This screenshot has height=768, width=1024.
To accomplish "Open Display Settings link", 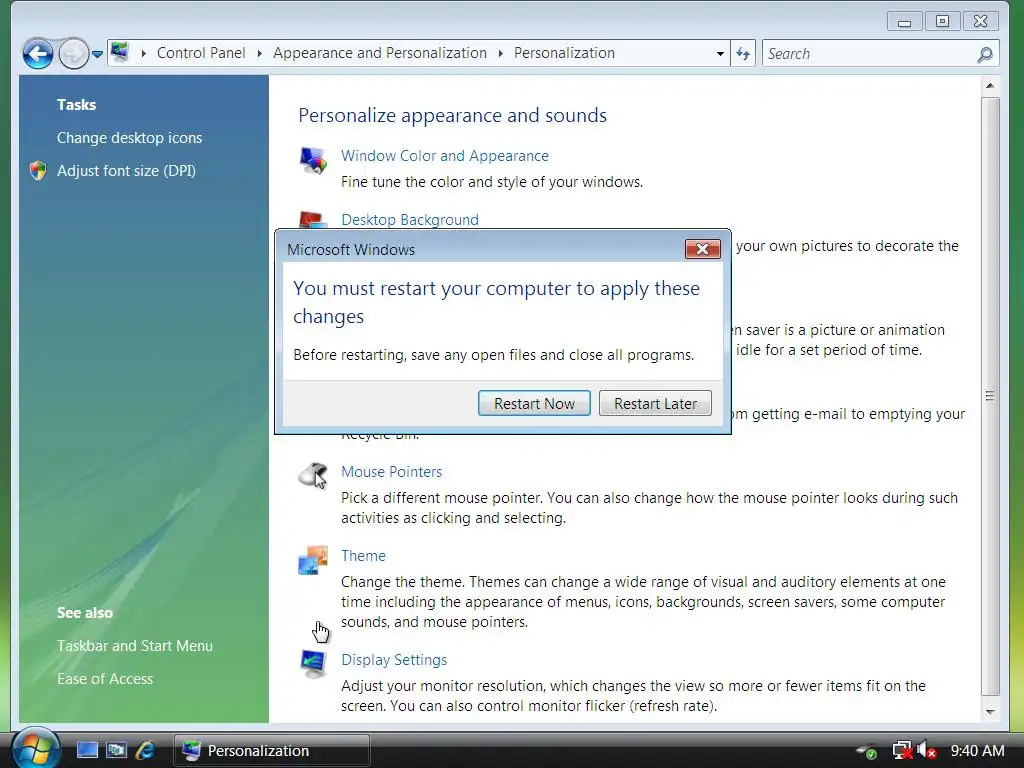I will point(394,660).
